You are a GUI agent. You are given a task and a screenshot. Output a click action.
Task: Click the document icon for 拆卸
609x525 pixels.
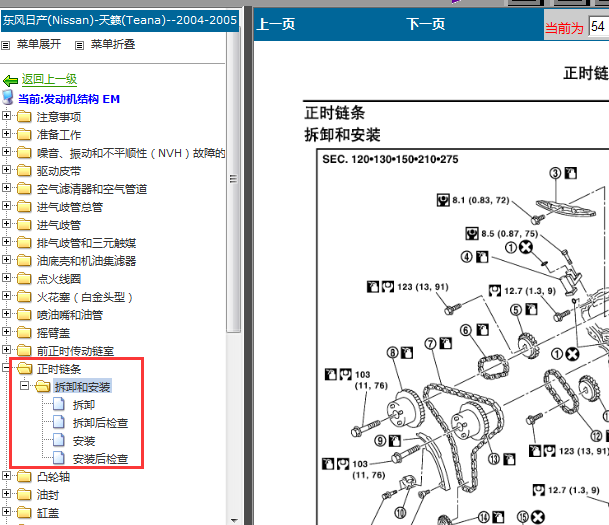pyautogui.click(x=59, y=404)
